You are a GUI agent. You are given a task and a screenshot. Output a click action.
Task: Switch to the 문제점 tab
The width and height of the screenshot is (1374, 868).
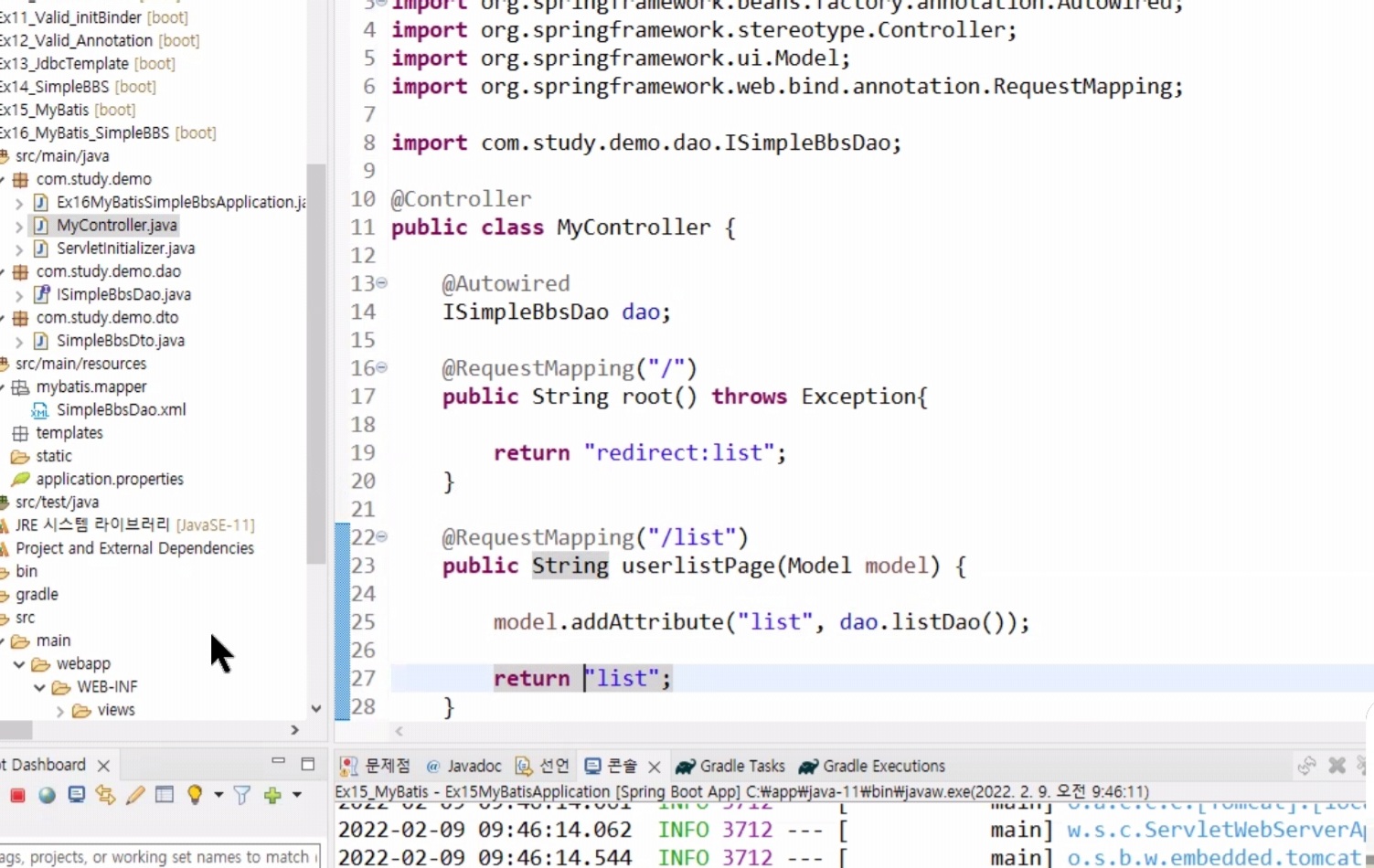(377, 766)
